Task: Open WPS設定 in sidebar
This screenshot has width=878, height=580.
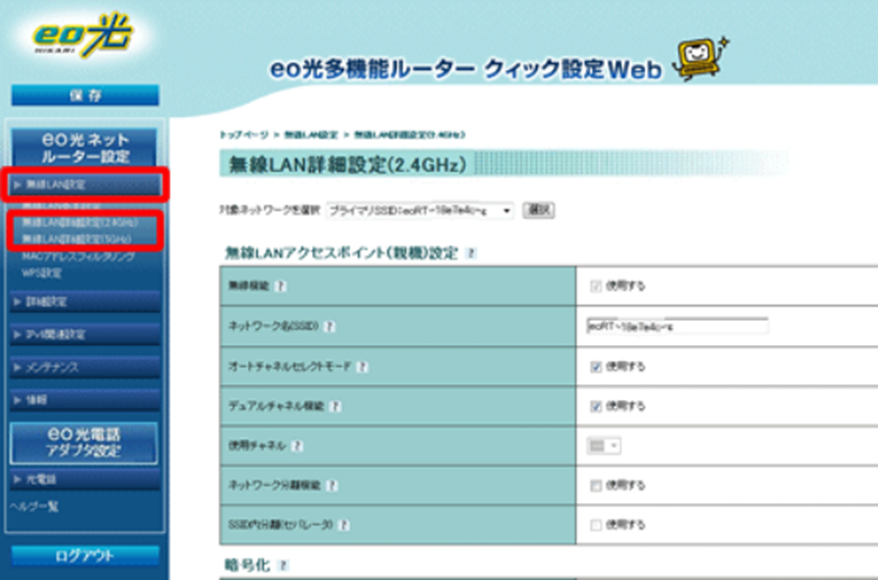Action: (x=42, y=273)
